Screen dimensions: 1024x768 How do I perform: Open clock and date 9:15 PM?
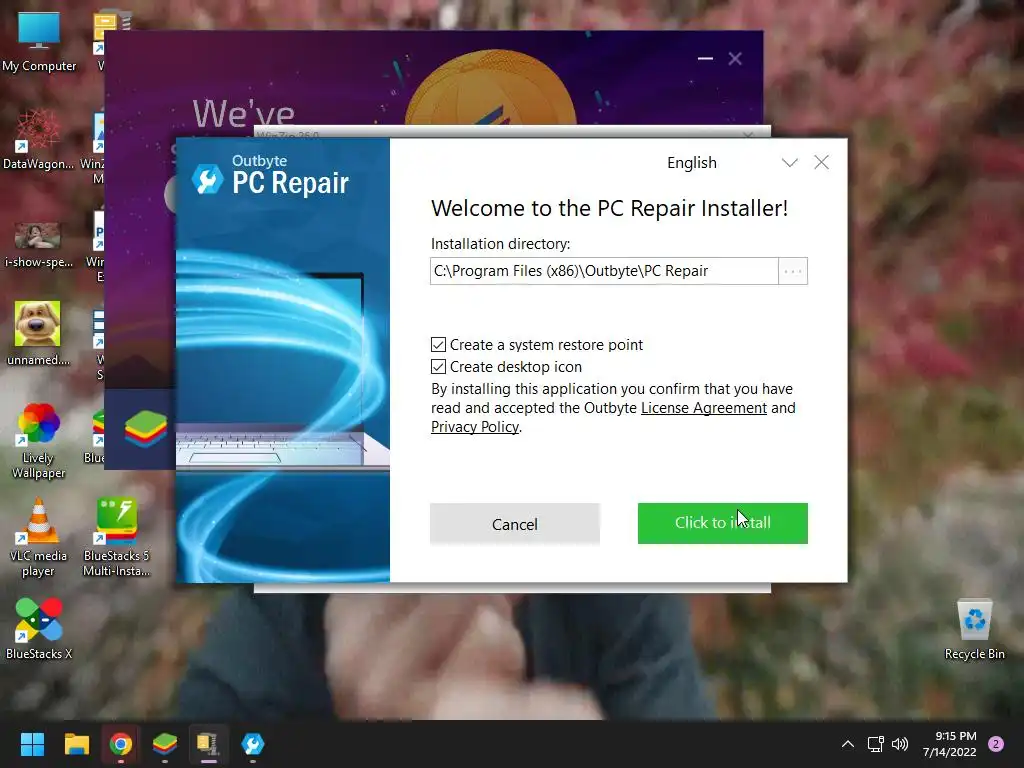(950, 744)
